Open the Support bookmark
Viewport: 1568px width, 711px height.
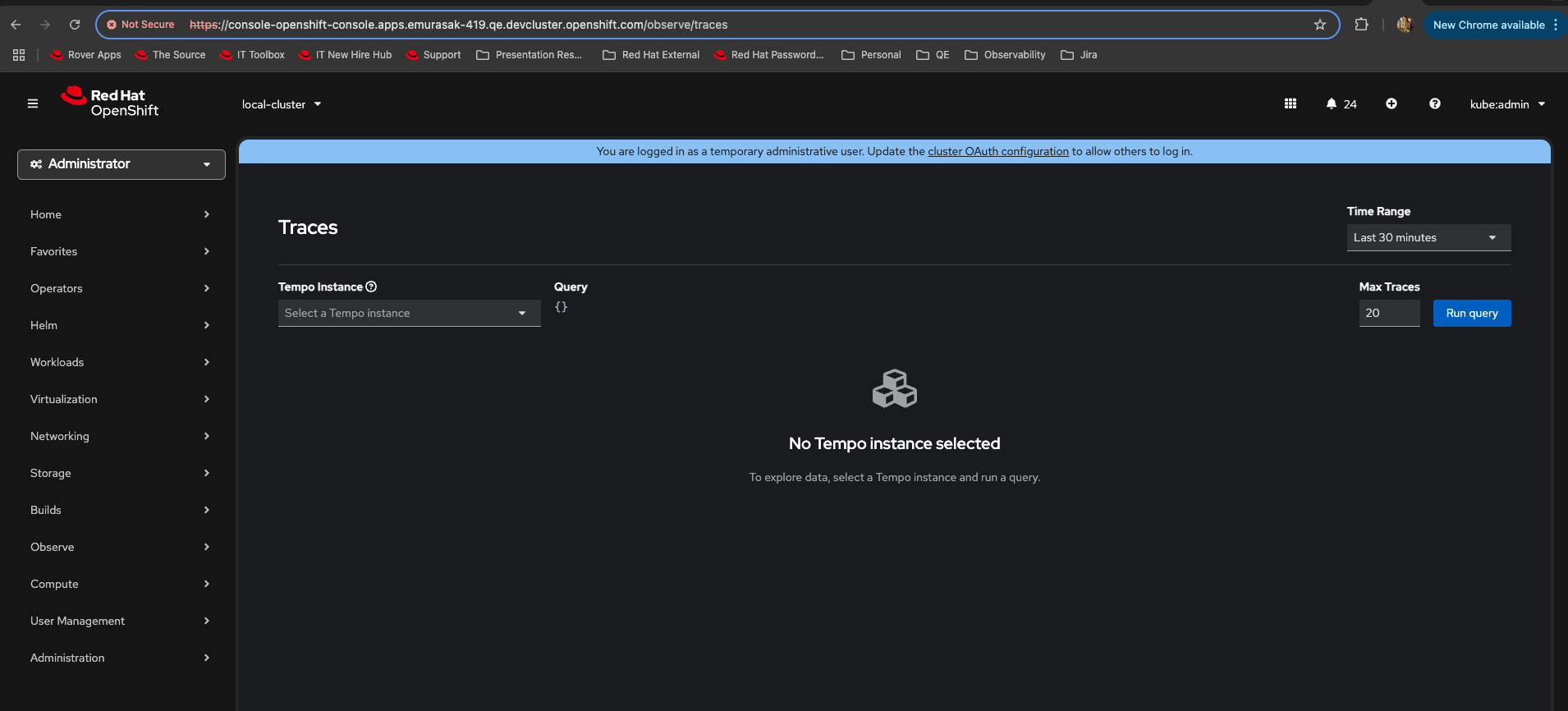433,55
